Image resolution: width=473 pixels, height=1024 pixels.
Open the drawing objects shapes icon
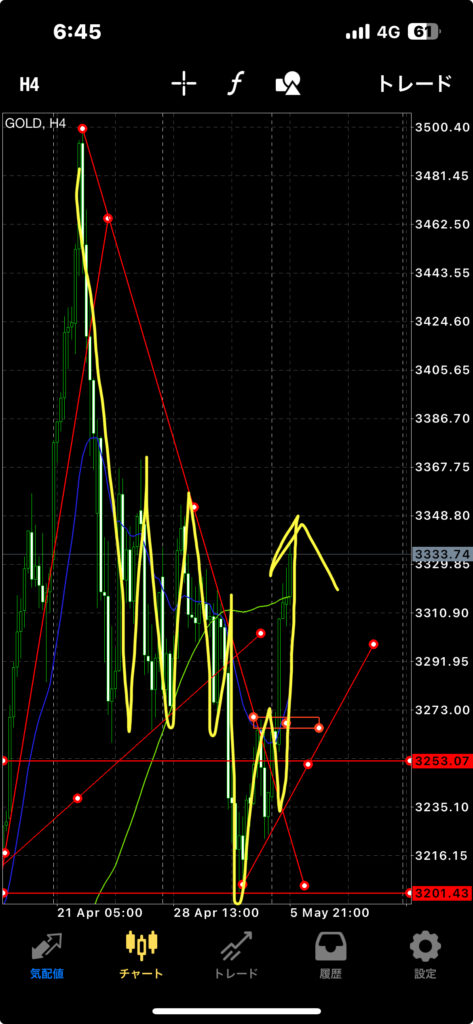pos(288,84)
